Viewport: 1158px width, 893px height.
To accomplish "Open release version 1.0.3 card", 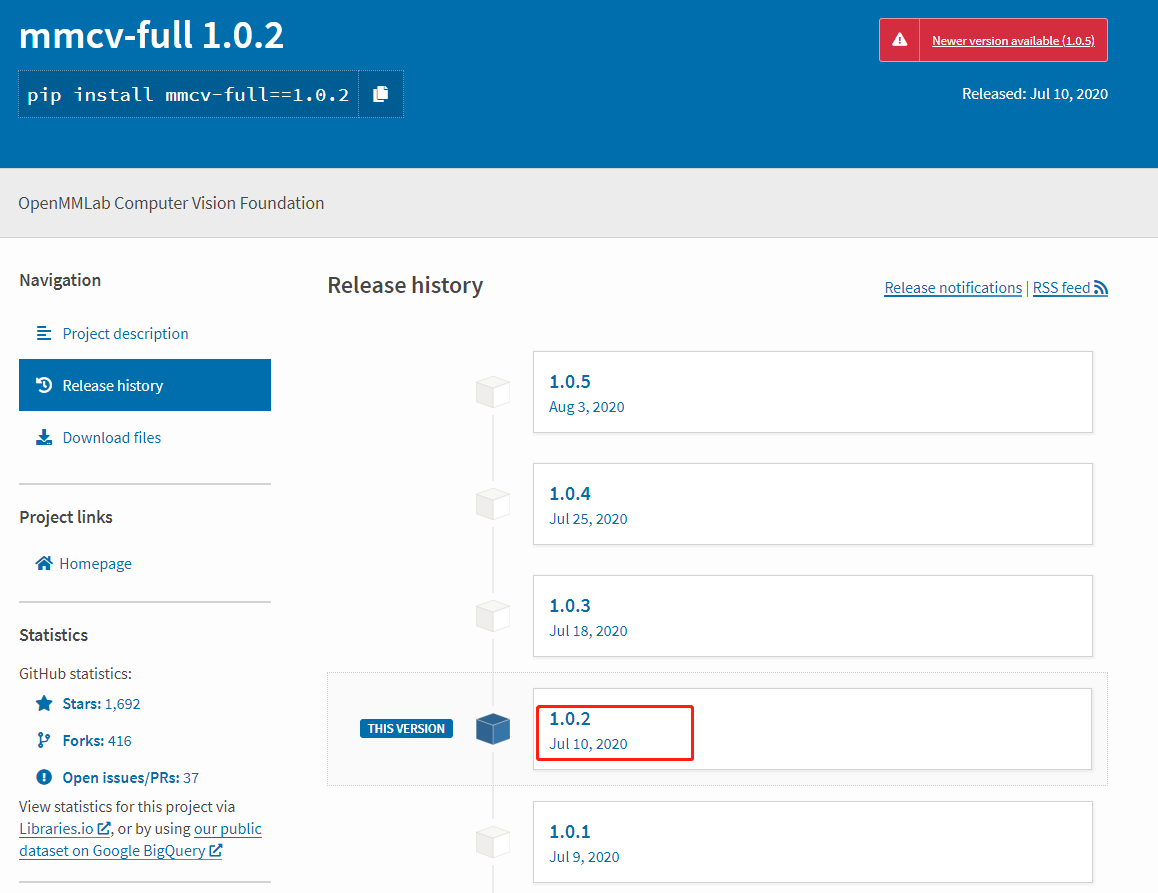I will (812, 616).
